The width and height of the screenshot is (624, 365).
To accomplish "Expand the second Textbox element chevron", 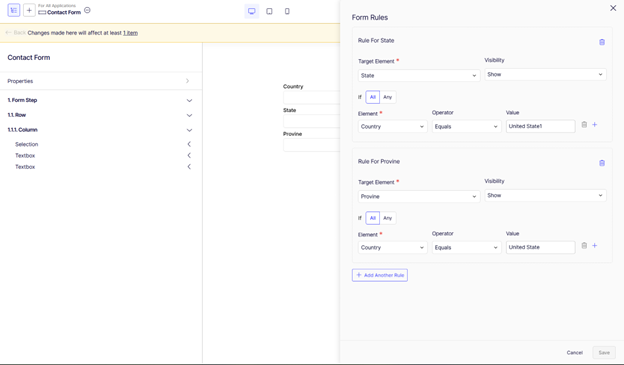I will (x=189, y=167).
